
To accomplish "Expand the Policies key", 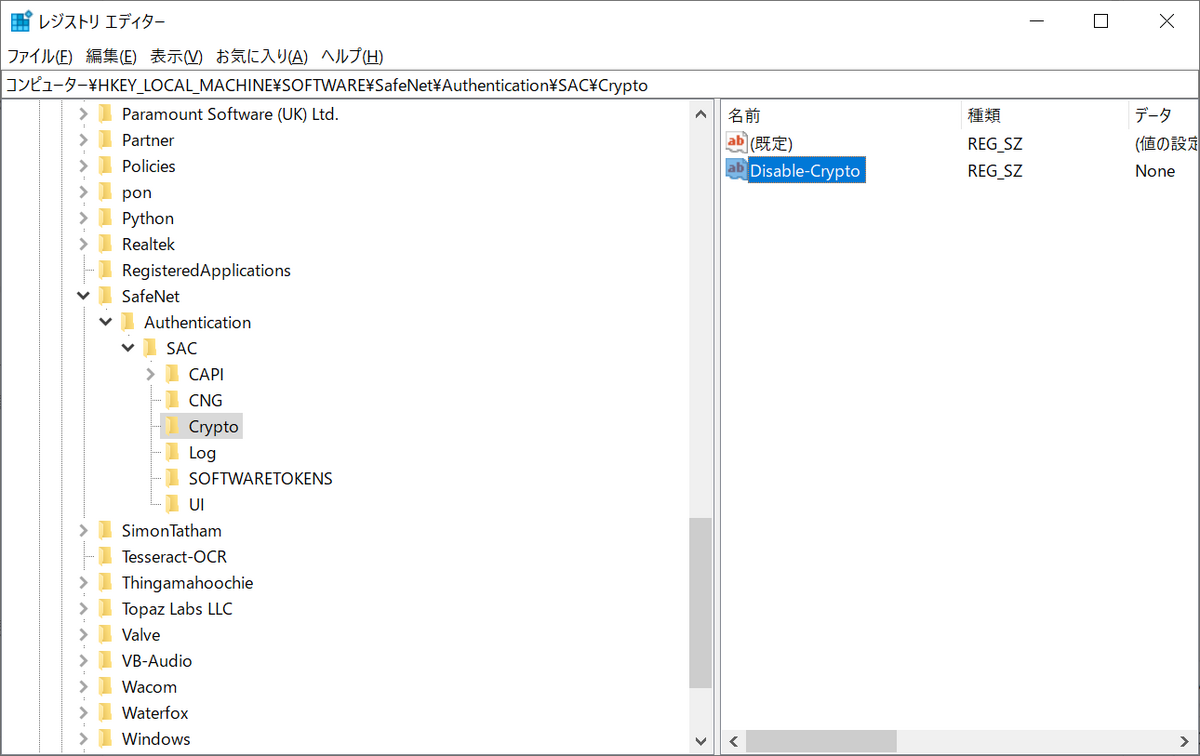I will tap(84, 166).
